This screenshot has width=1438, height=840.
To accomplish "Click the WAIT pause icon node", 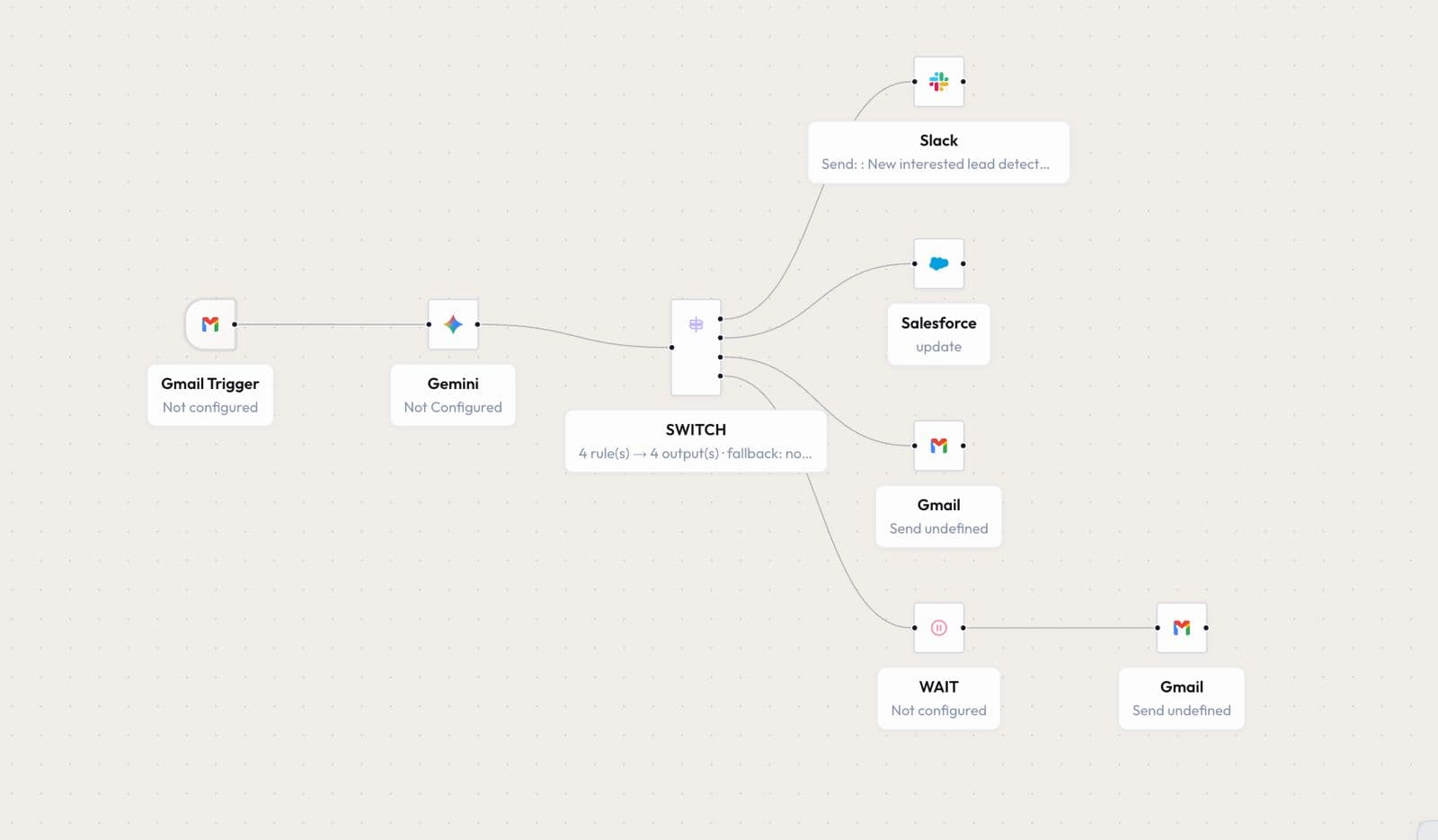I will [x=938, y=628].
